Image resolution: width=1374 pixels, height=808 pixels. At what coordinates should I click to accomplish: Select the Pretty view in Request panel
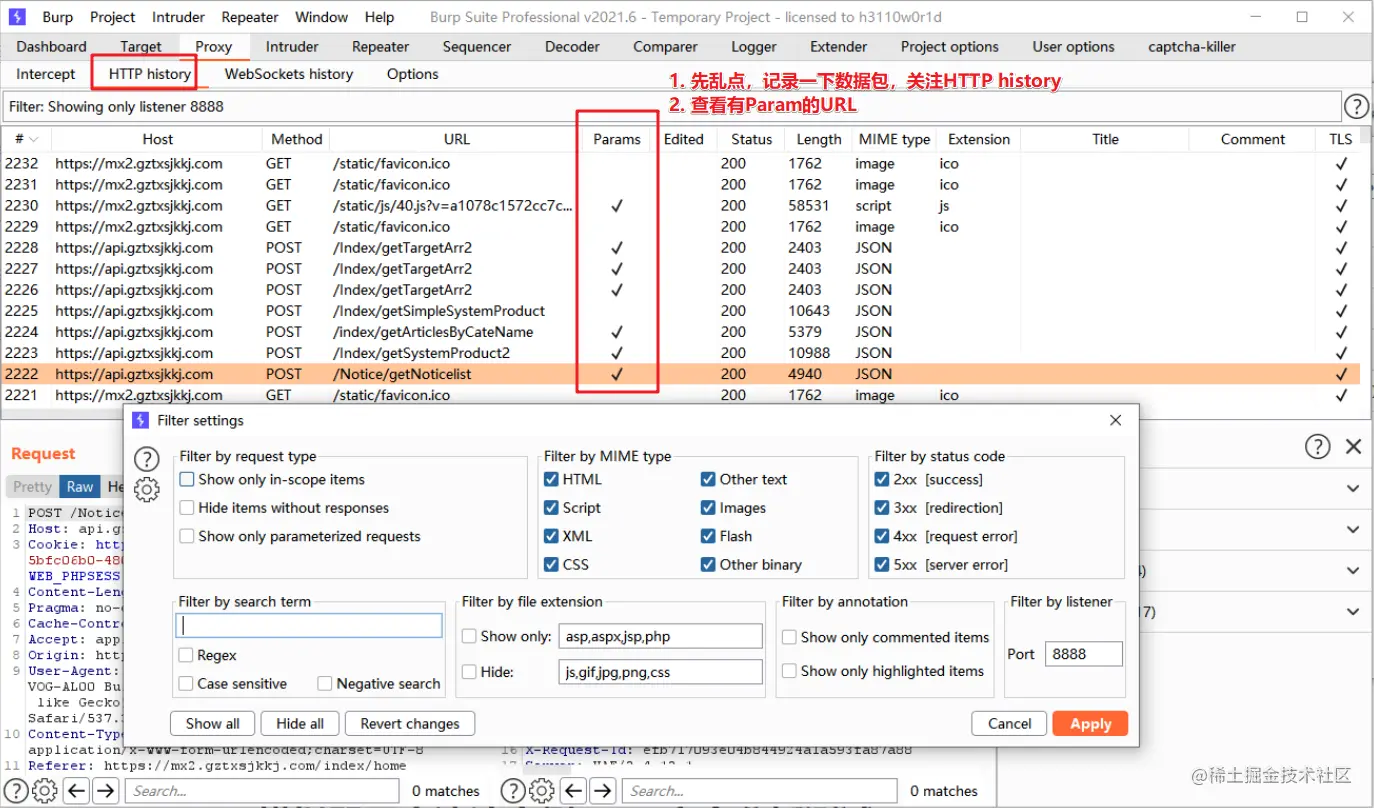(x=32, y=487)
